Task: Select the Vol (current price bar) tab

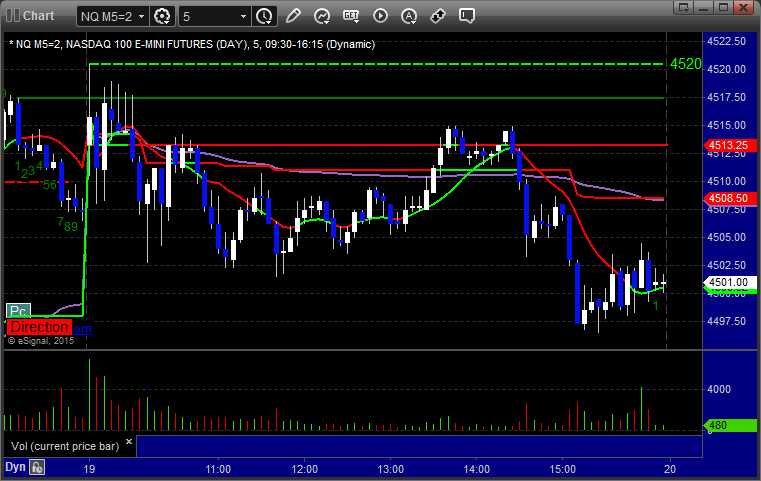Action: tap(65, 446)
